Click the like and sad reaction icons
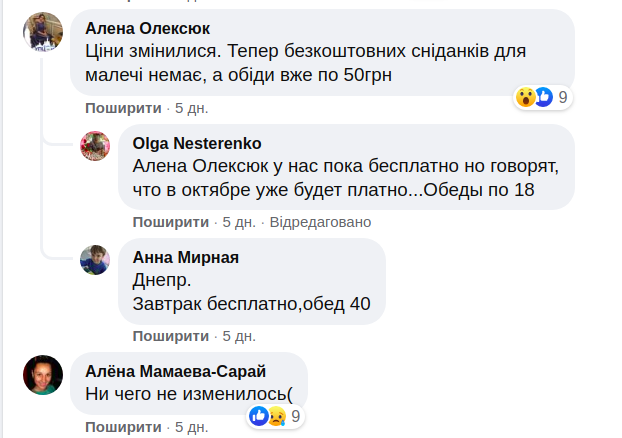This screenshot has height=438, width=622. pyautogui.click(x=269, y=415)
